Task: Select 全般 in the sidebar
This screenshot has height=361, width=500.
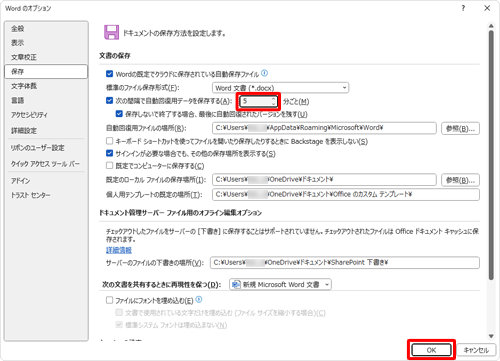Action: click(17, 29)
